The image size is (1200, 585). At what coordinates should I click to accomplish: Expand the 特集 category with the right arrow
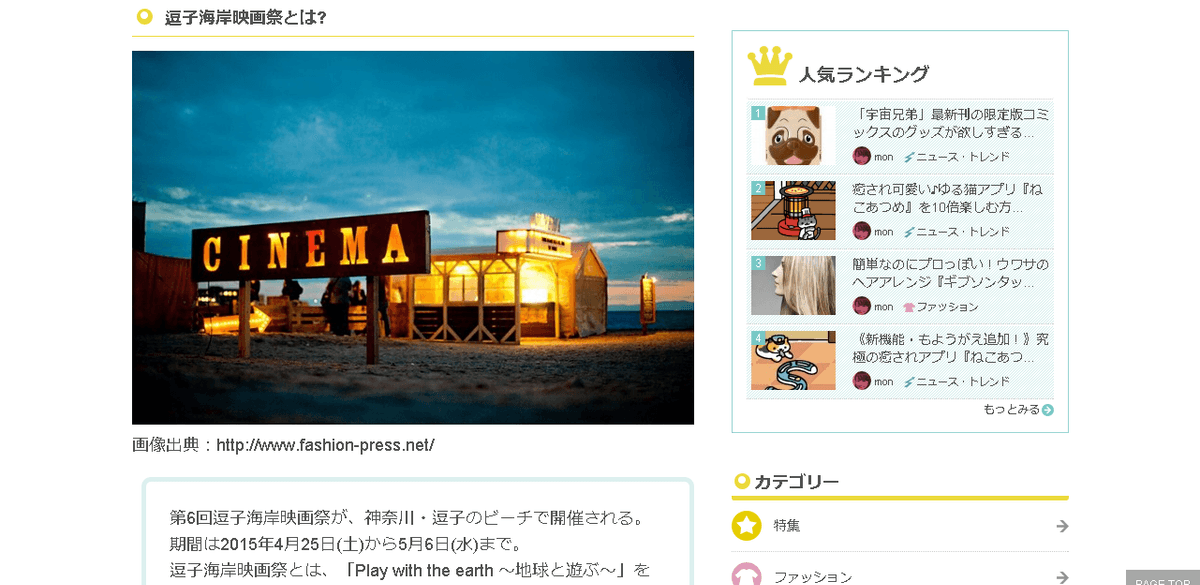(1062, 526)
